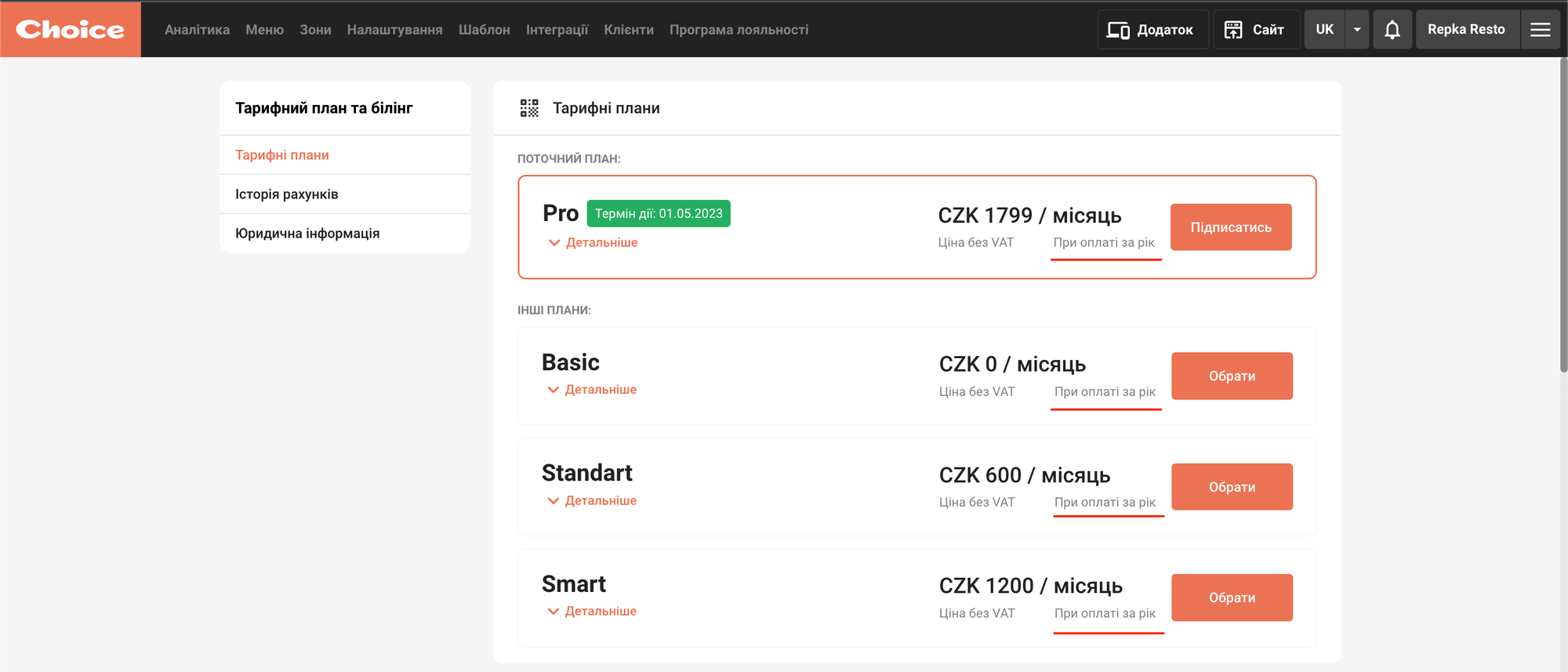Choose the Smart plan with Обрати
Image resolution: width=1568 pixels, height=672 pixels.
coord(1232,598)
